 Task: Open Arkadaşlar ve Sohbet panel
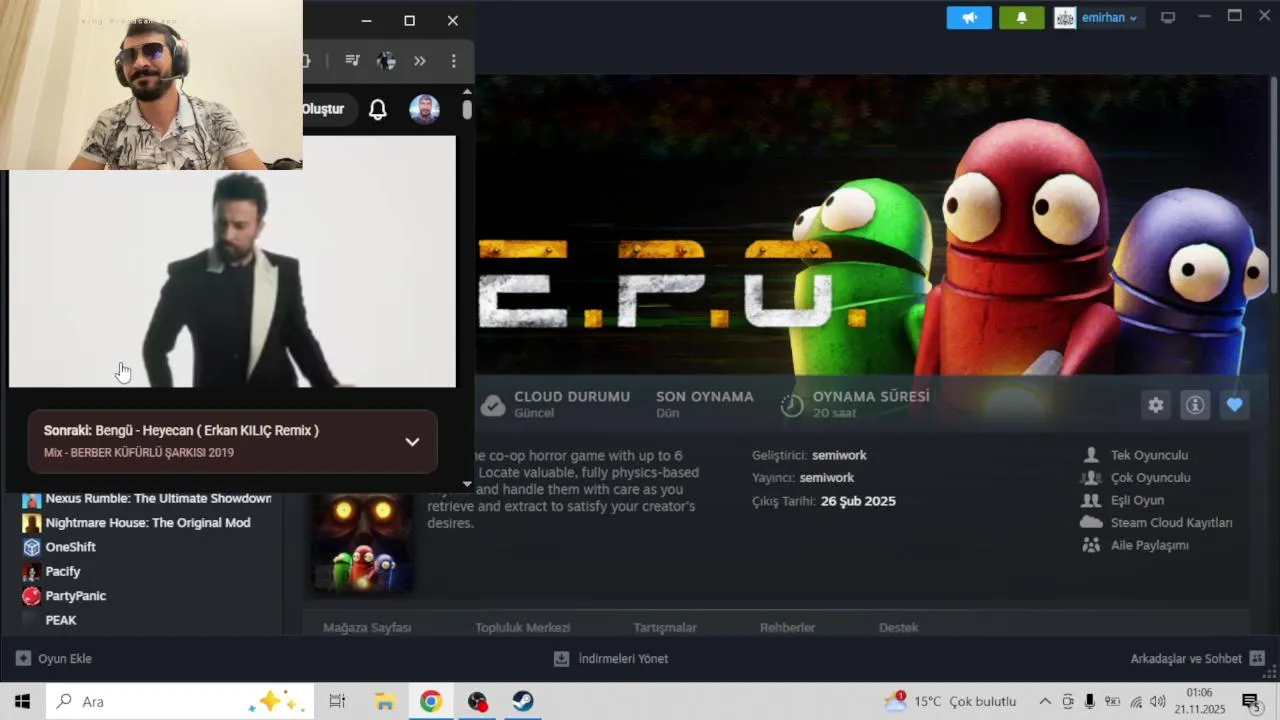tap(1197, 659)
